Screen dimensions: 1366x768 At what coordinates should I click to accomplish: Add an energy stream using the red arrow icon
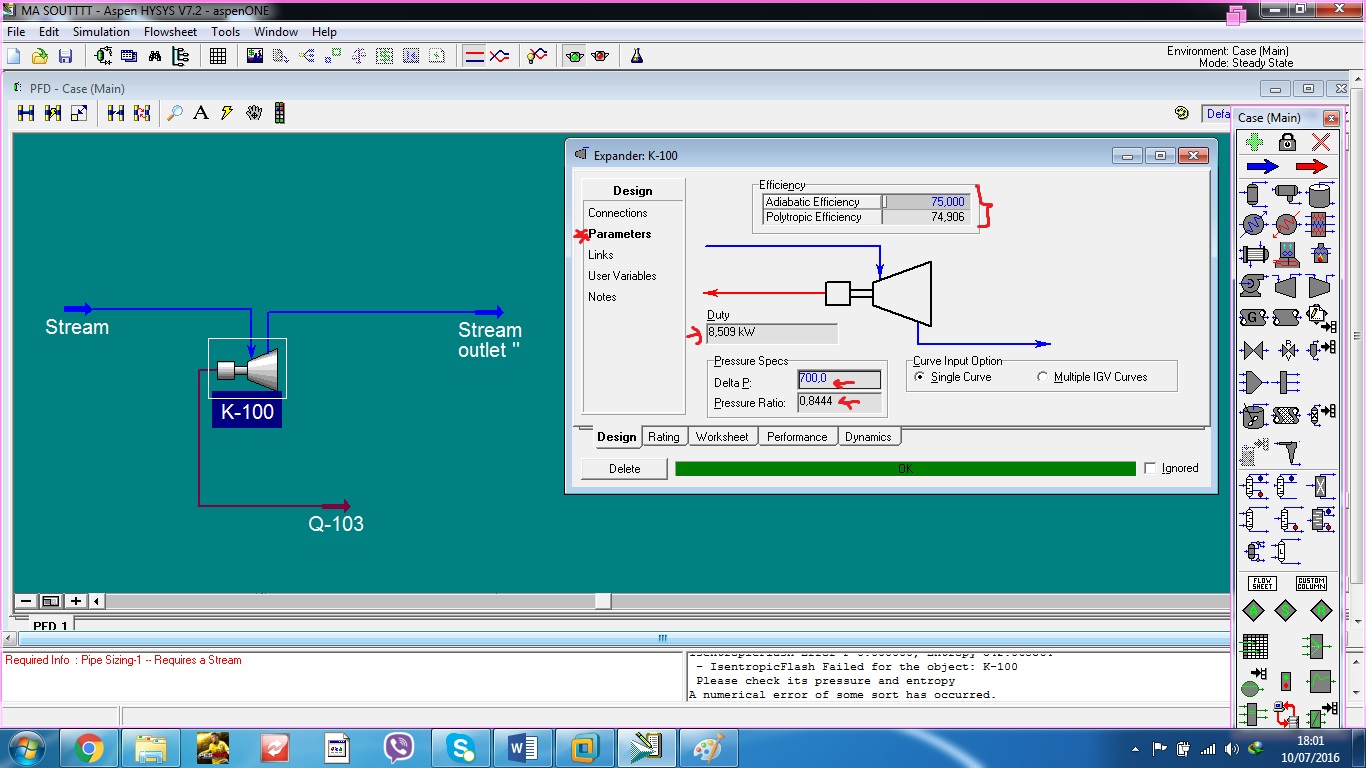pos(1311,166)
